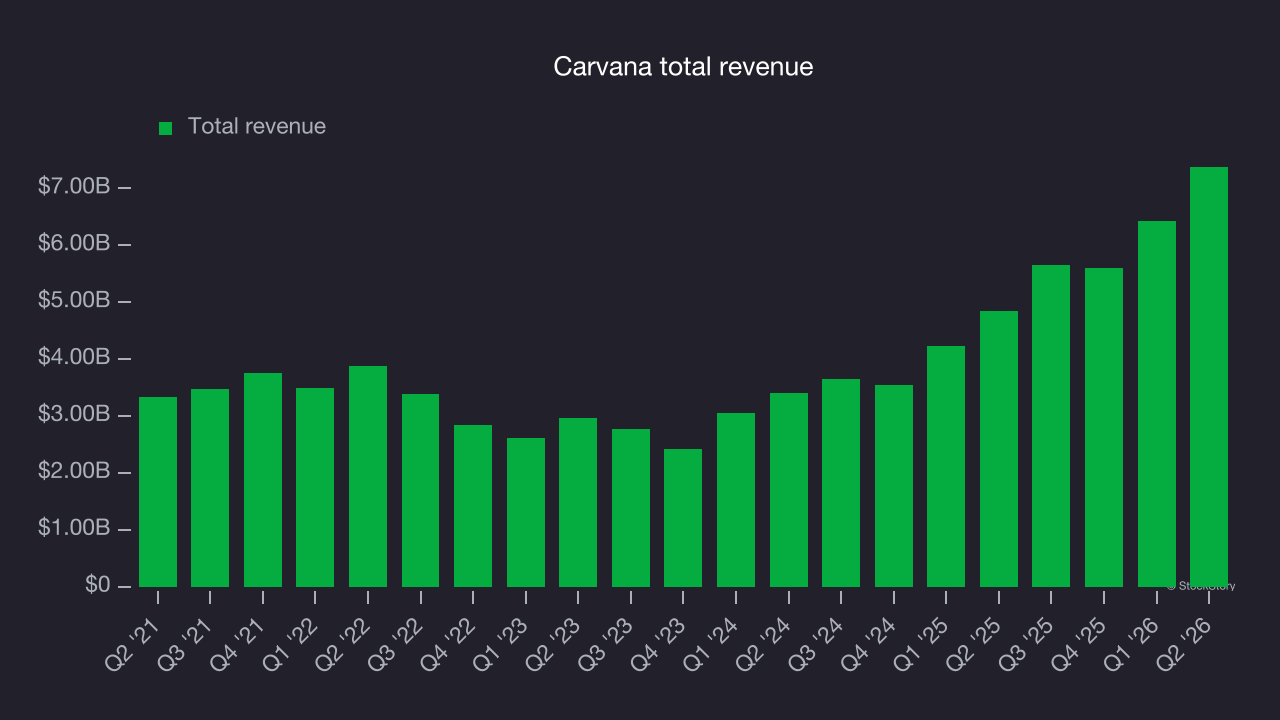The image size is (1280, 720).
Task: Select the Q3 '22 revenue bar
Action: [420, 490]
